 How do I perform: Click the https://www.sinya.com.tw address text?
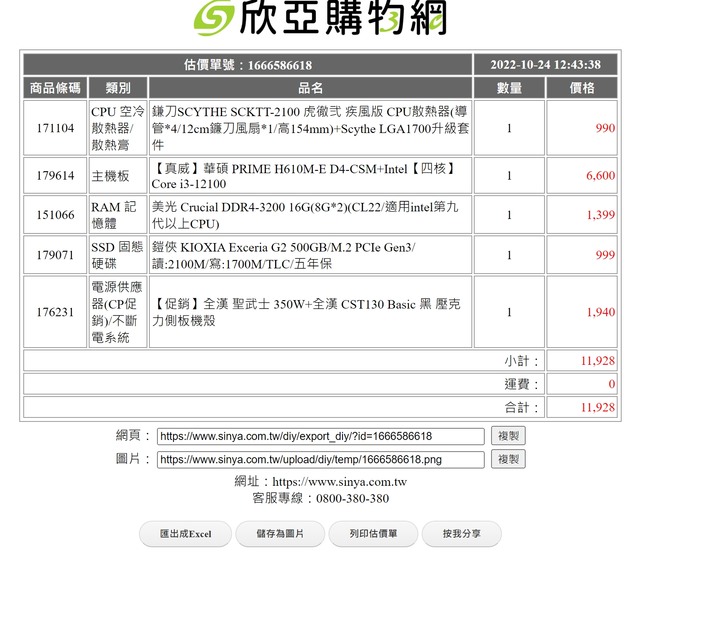tap(339, 481)
